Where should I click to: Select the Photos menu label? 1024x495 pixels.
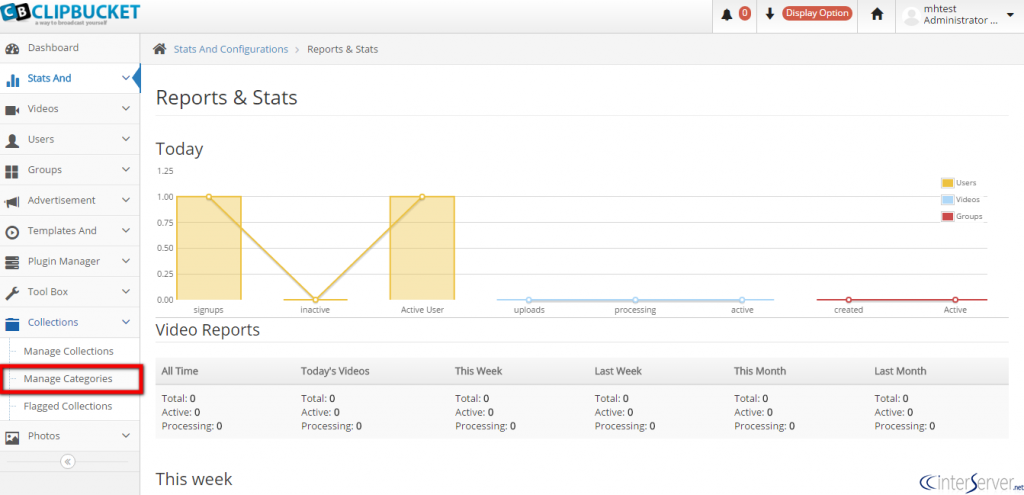tap(44, 436)
